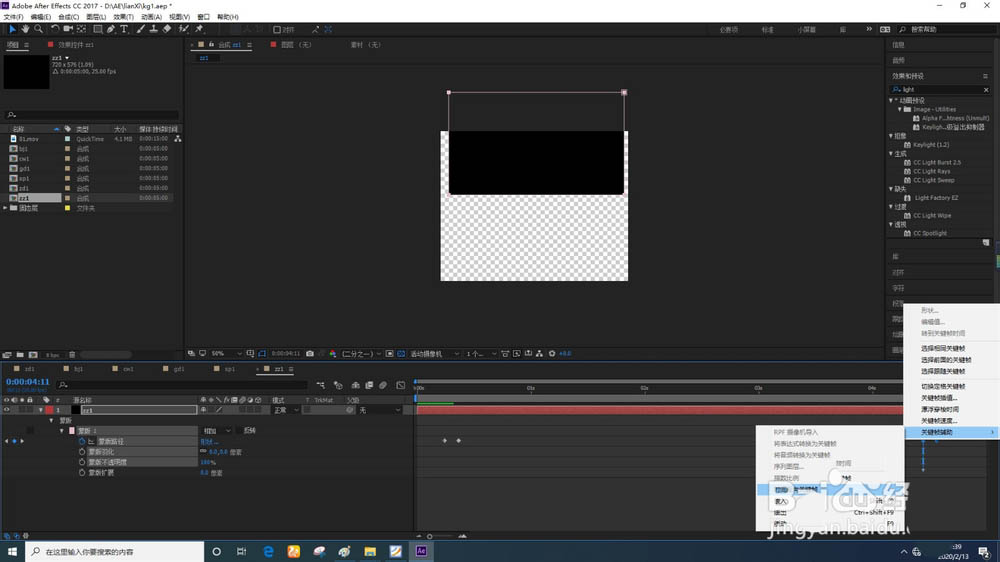Toggle visibility eye for layer zz1
Viewport: 1000px width, 562px height.
pyautogui.click(x=7, y=410)
